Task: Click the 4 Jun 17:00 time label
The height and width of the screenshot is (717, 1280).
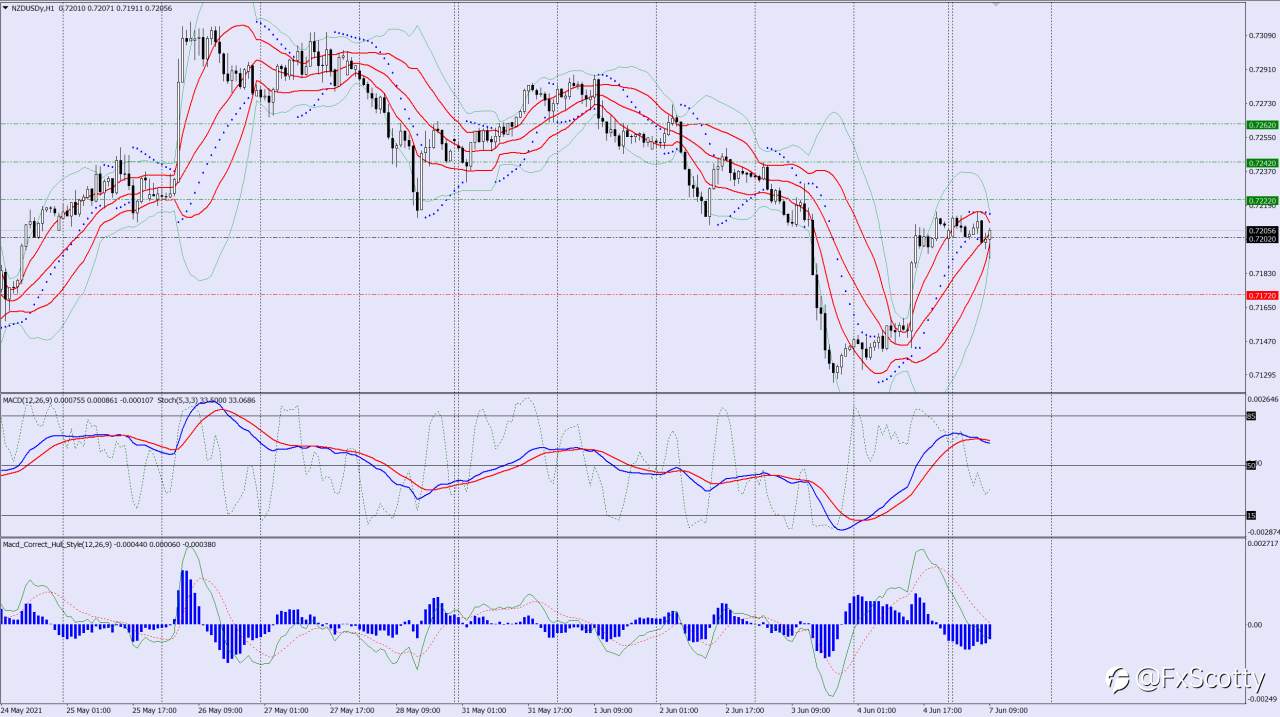Action: (x=942, y=711)
